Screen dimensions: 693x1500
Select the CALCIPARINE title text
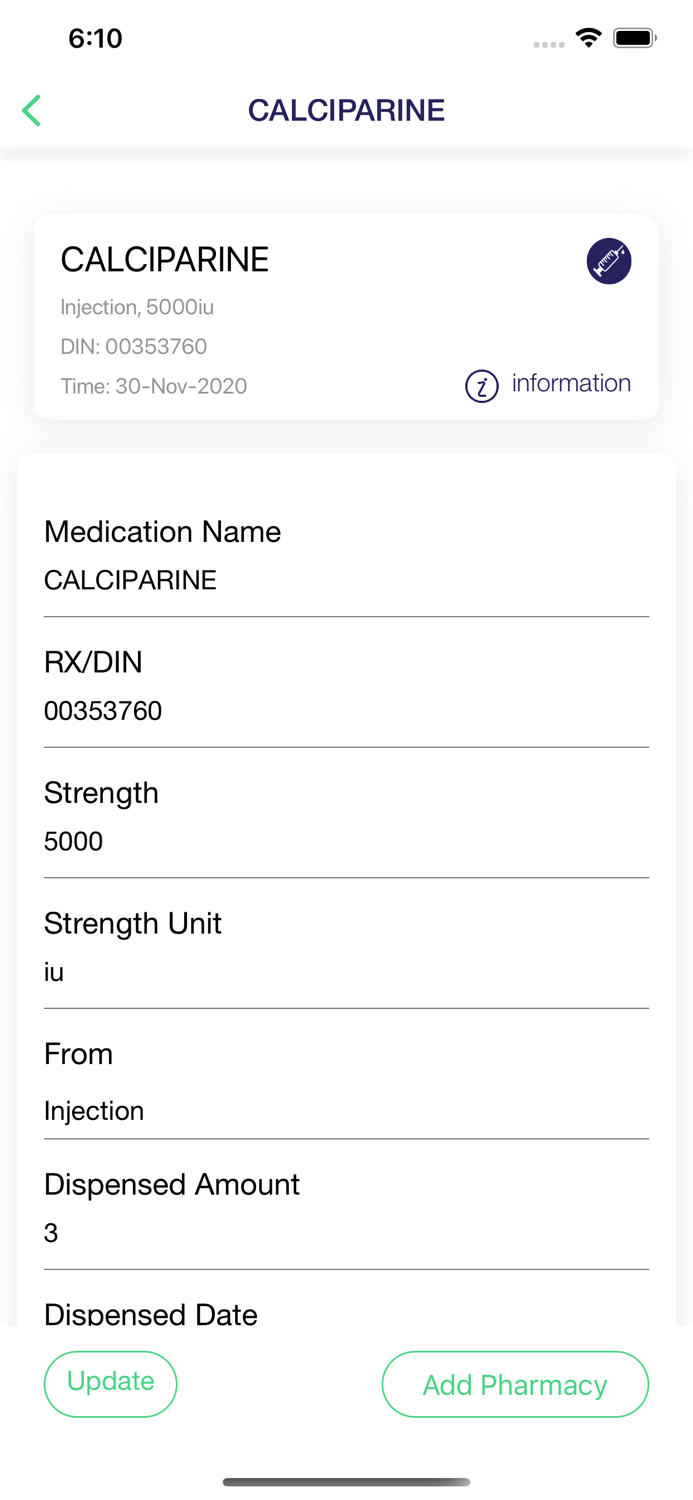click(346, 110)
